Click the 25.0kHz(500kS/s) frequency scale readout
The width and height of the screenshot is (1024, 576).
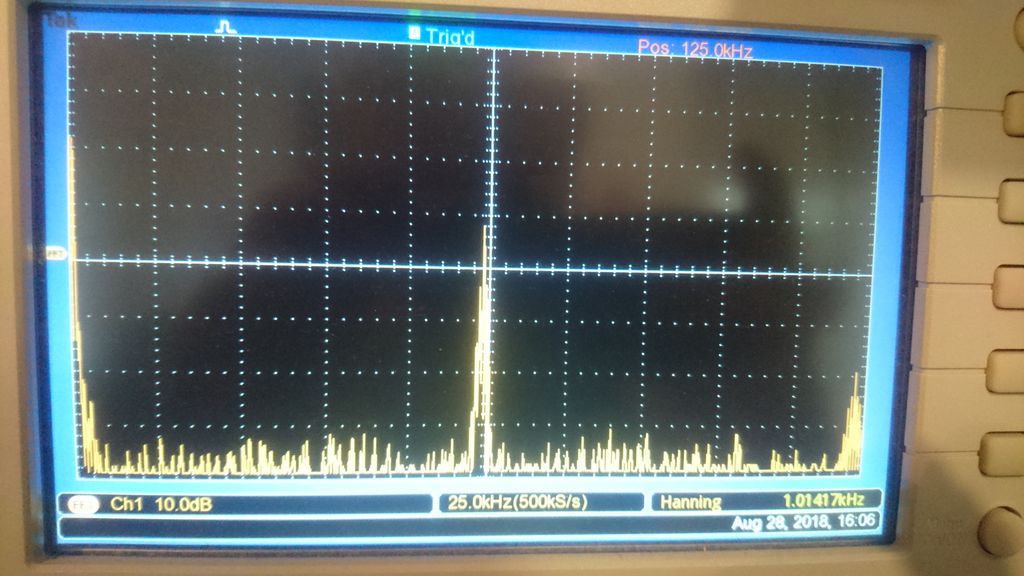click(x=518, y=502)
